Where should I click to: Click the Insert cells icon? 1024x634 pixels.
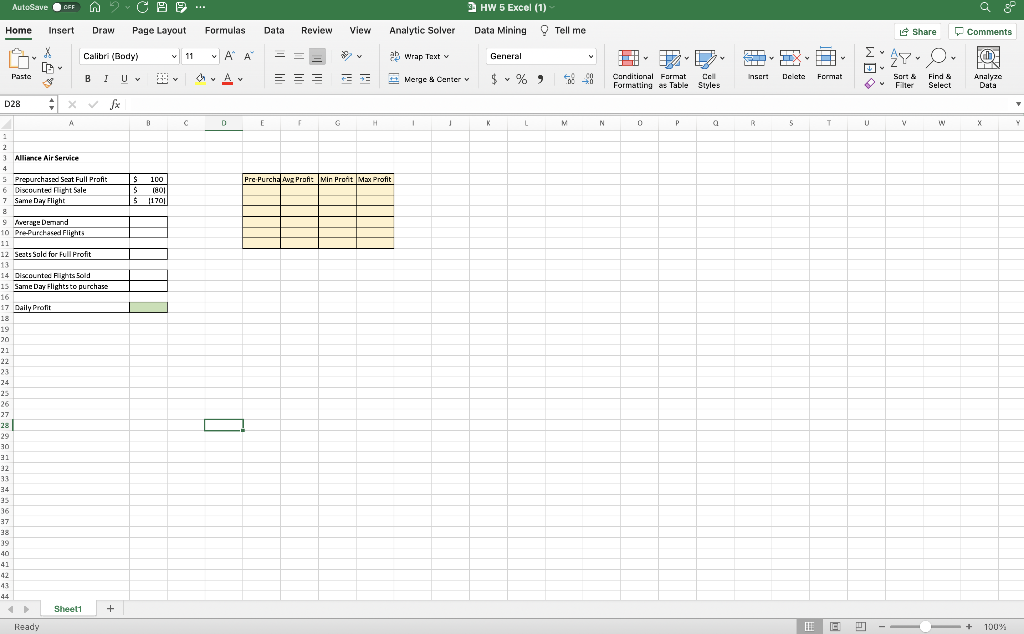(754, 59)
